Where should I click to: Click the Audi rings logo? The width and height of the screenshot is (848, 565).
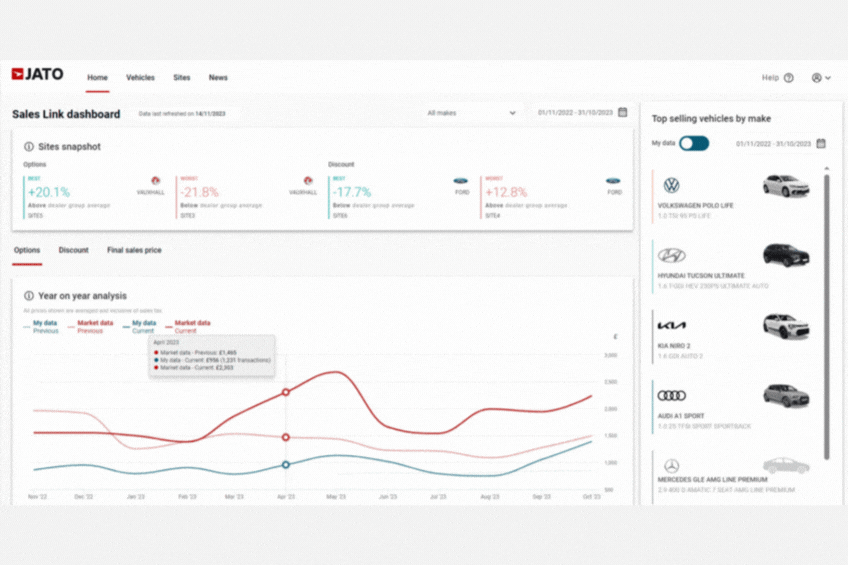pos(671,396)
